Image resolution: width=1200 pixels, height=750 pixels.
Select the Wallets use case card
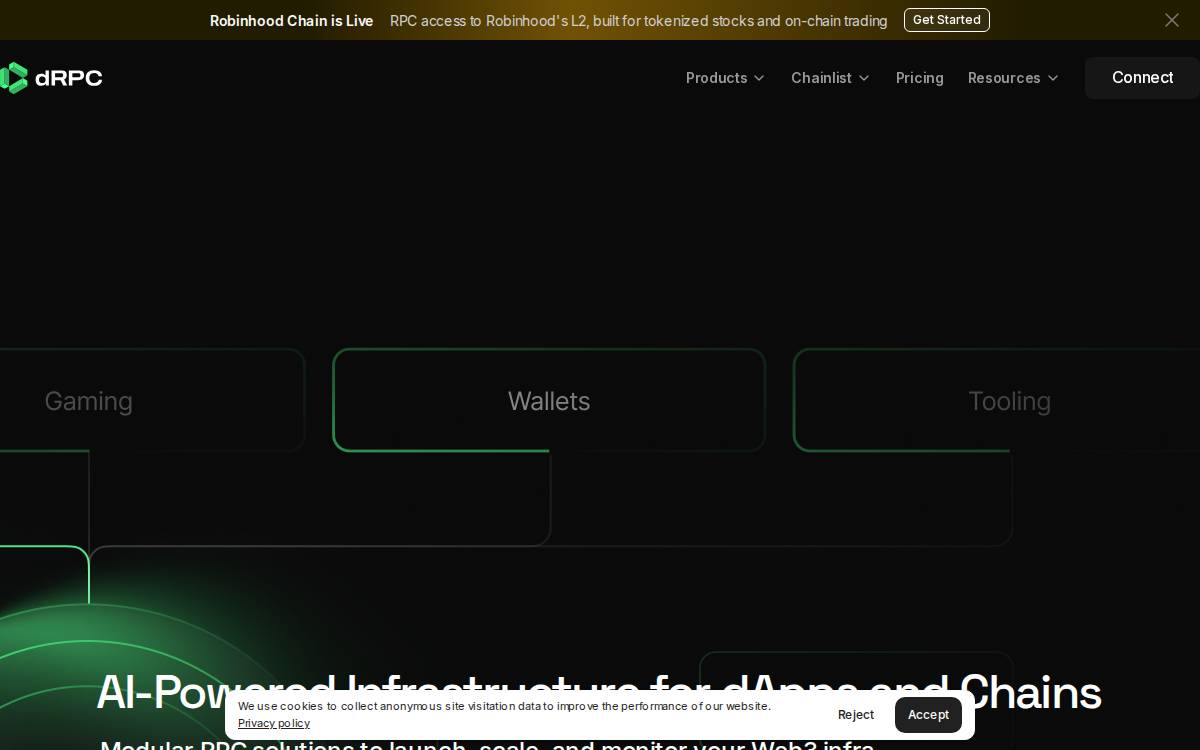[549, 400]
